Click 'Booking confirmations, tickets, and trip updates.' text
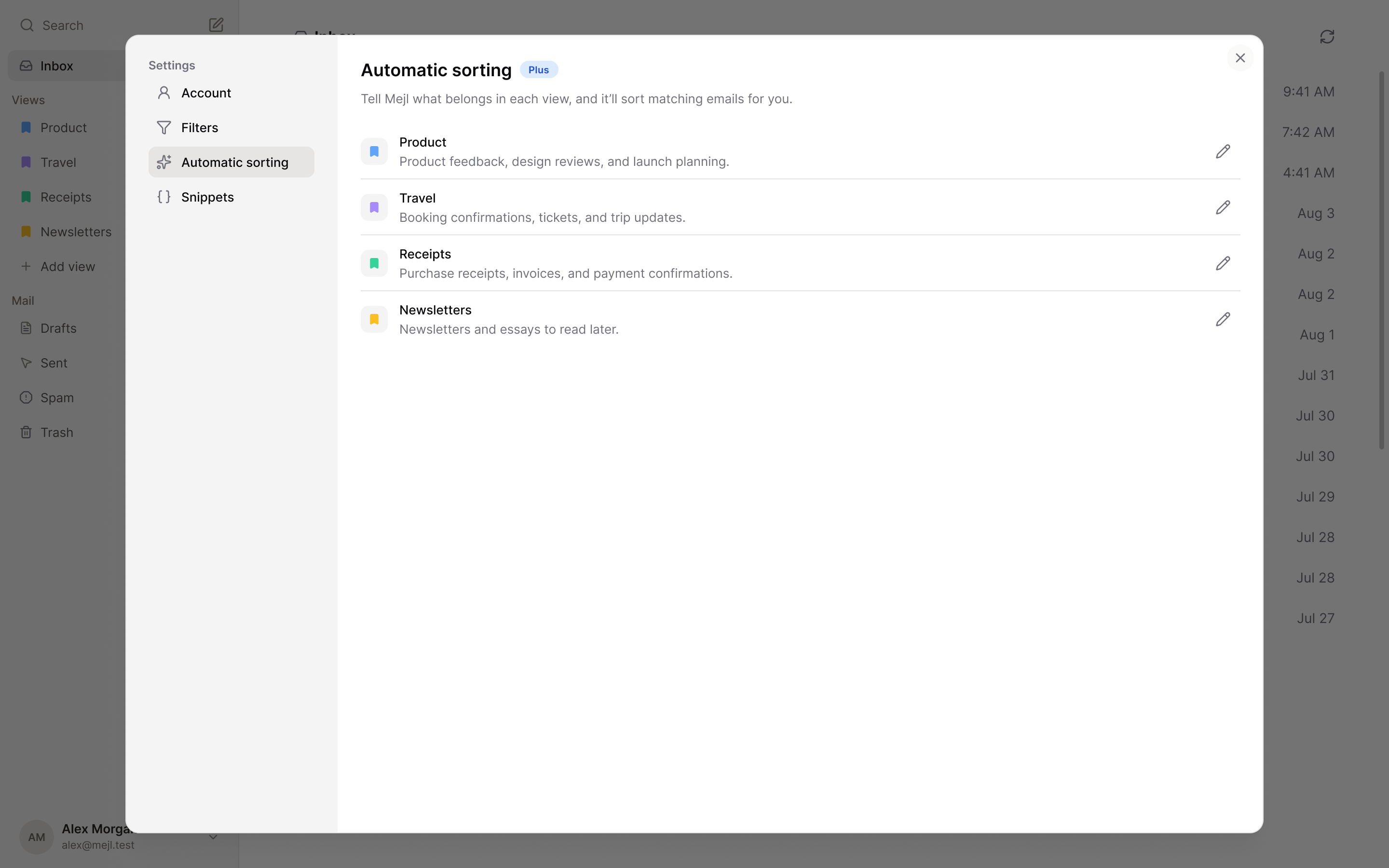 542,217
